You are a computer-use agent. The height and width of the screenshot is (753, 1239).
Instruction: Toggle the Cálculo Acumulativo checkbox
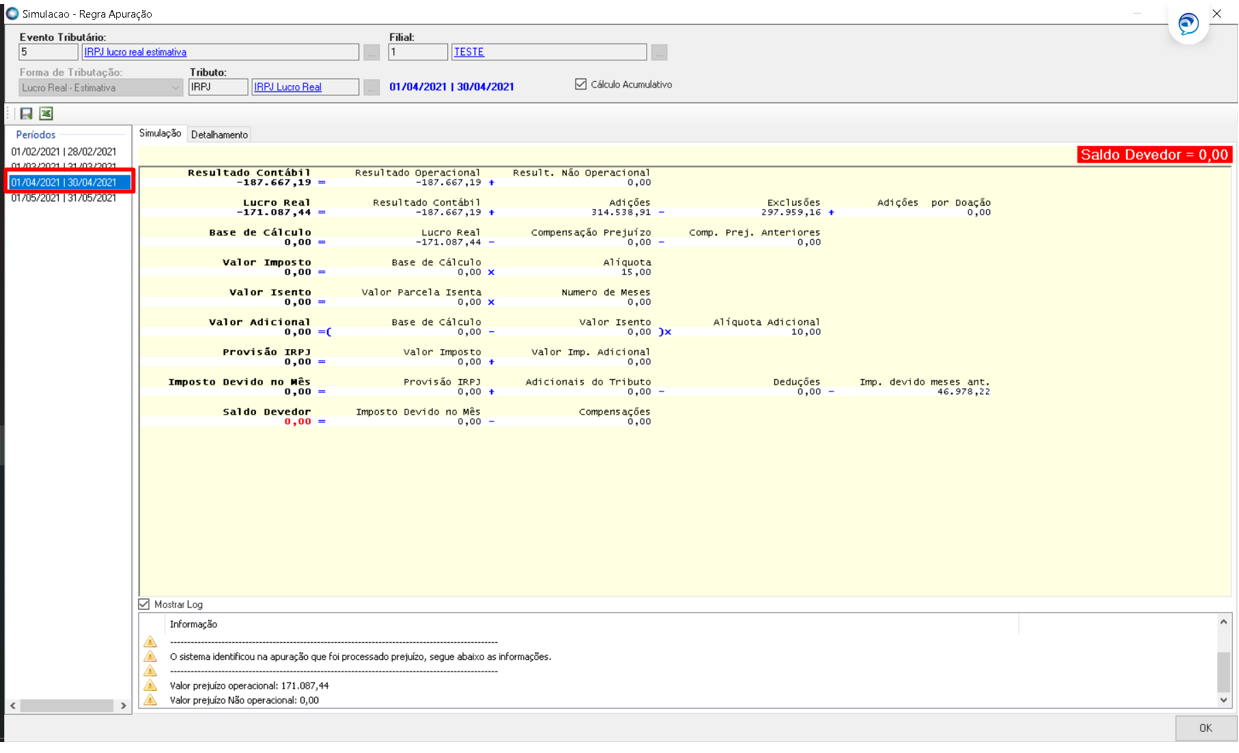[x=580, y=85]
